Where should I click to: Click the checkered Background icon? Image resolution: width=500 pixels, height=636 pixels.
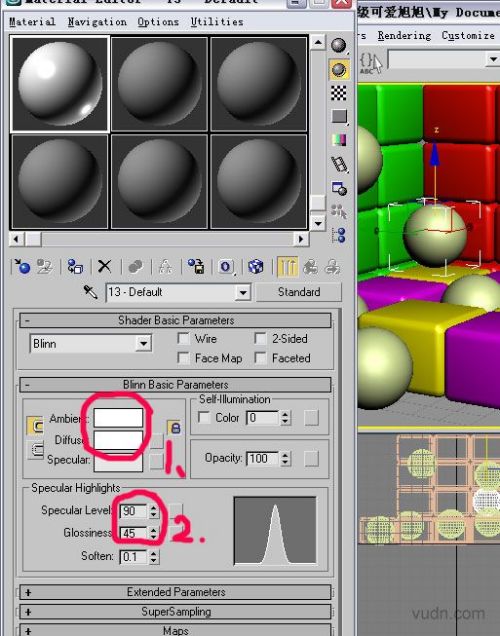339,93
